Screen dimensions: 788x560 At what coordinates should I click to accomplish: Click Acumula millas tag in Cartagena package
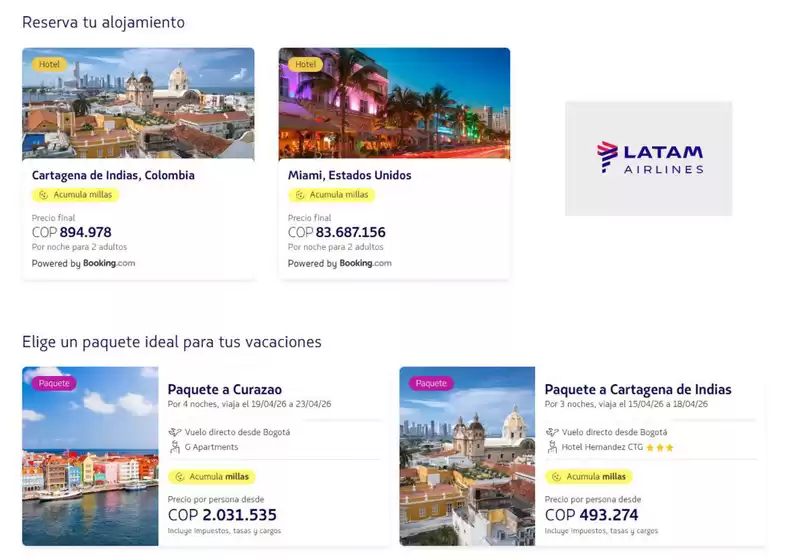tap(588, 477)
